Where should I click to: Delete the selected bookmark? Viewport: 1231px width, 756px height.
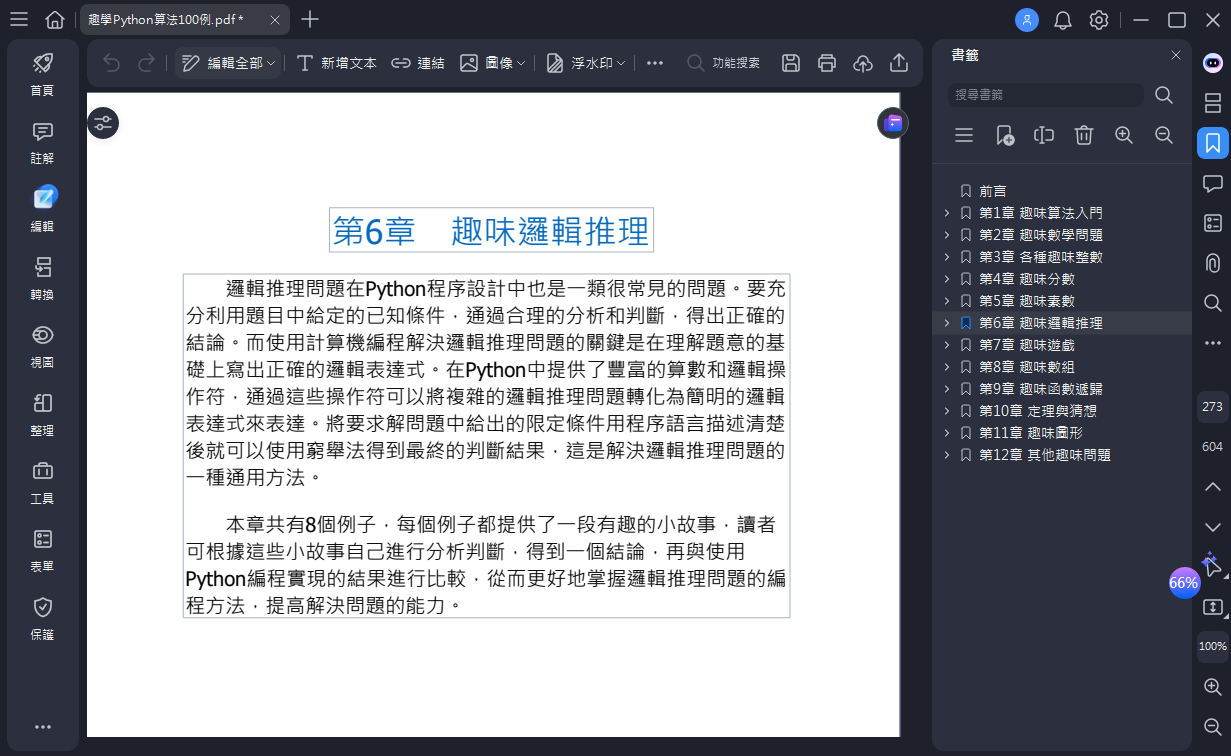pyautogui.click(x=1084, y=135)
